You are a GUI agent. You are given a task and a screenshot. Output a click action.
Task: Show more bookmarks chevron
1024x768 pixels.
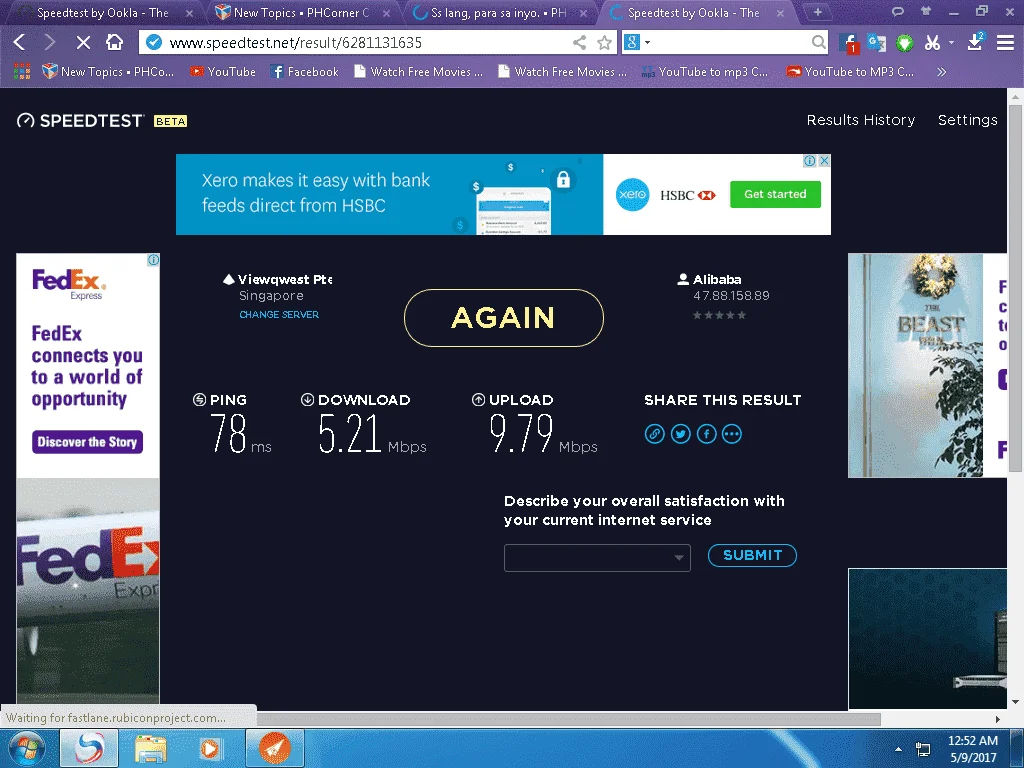[941, 72]
